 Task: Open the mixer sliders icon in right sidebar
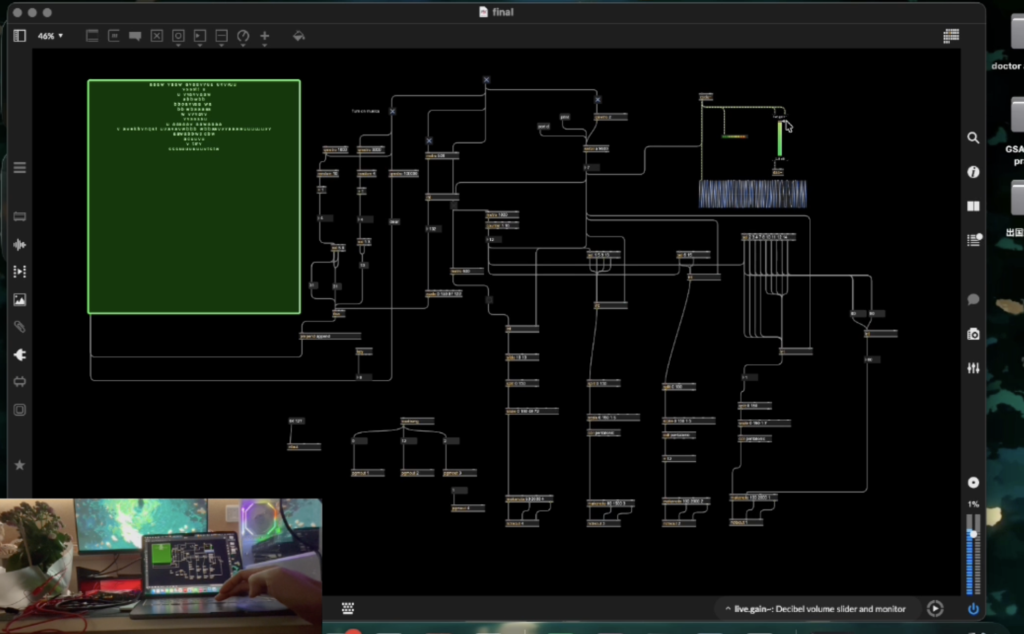tap(973, 368)
